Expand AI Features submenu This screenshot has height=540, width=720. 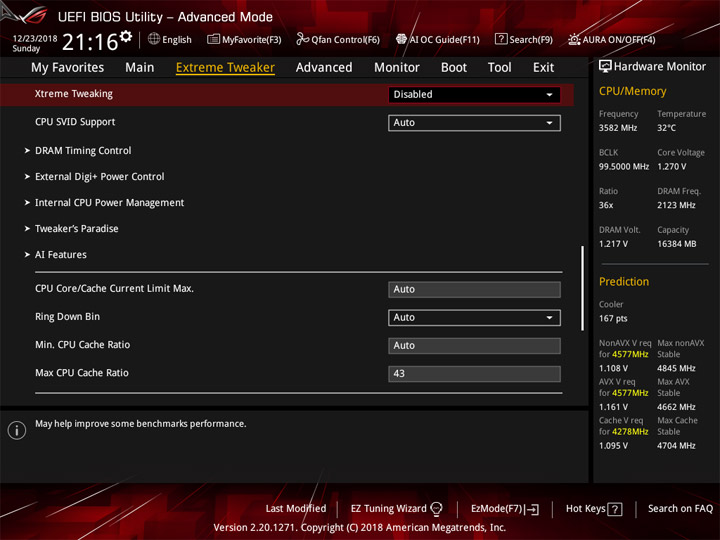coord(61,254)
